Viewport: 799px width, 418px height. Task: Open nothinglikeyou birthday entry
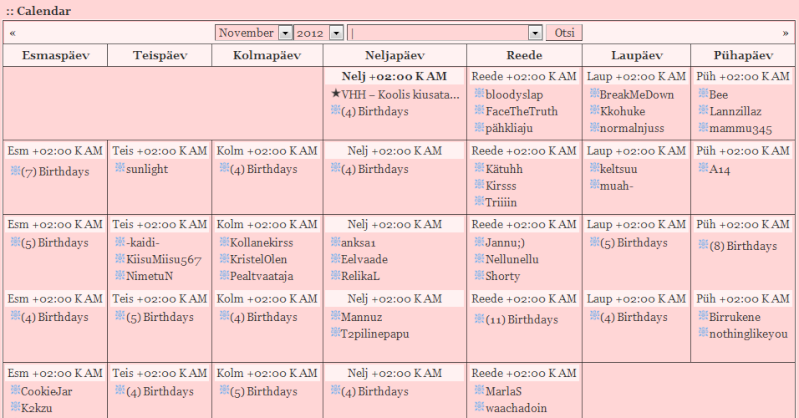click(749, 334)
